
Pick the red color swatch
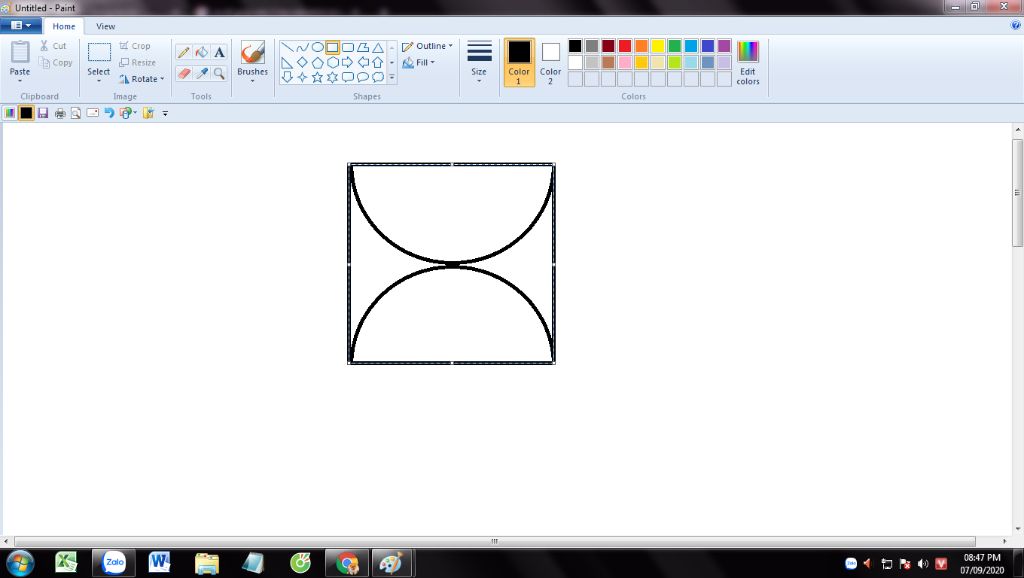coord(625,46)
